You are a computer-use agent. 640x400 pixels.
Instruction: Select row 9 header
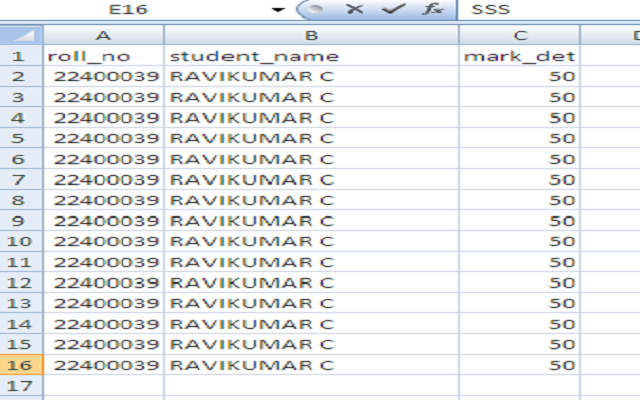tap(21, 221)
